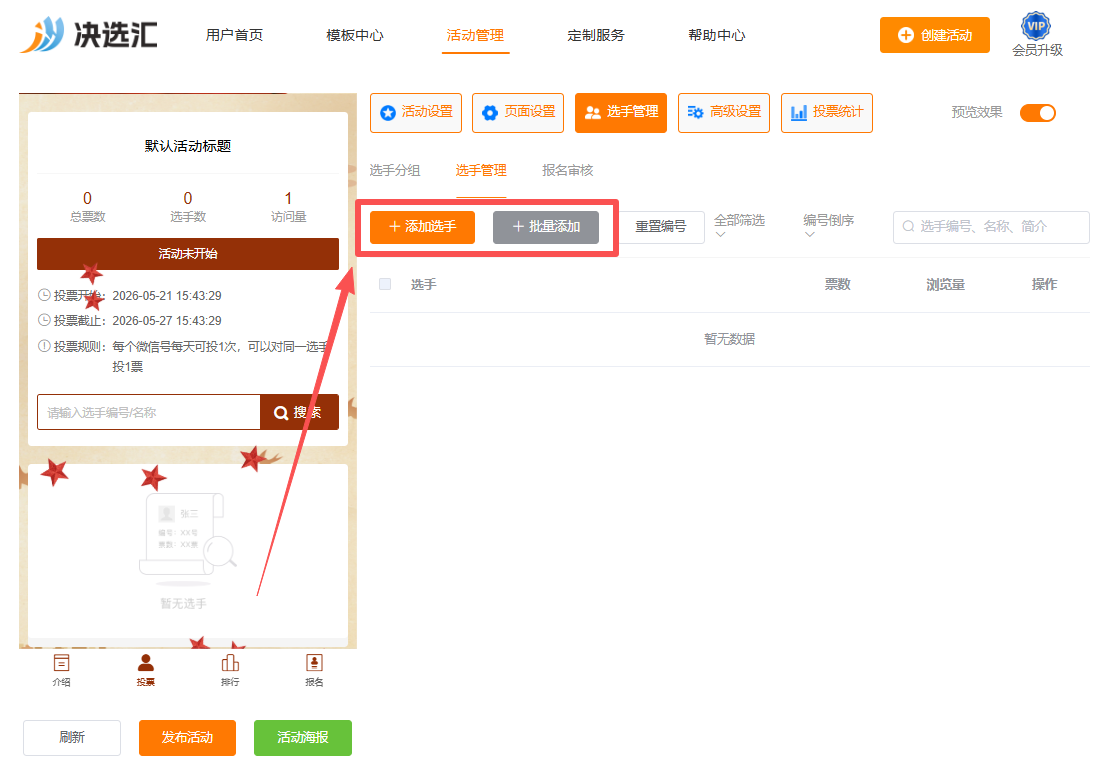Expand the 编号倒序 sort dropdown

828,226
